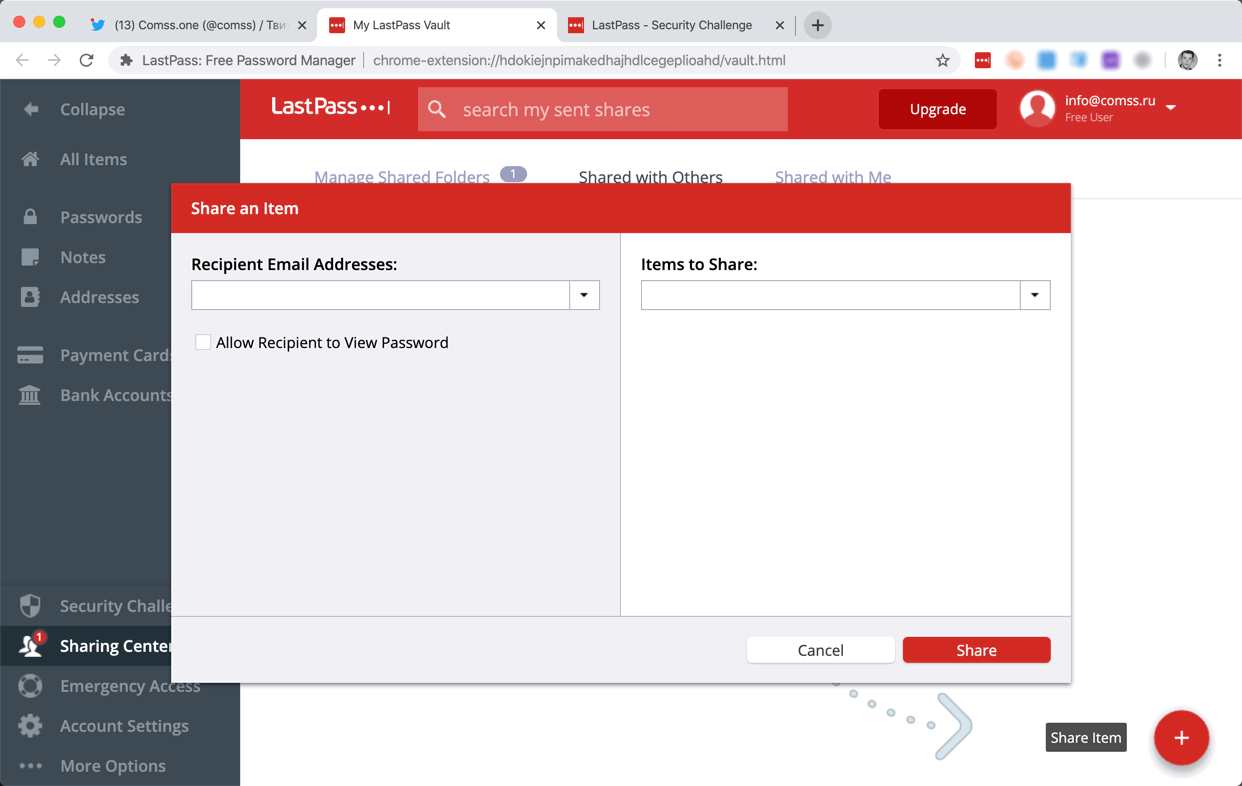
Task: Open the Notes icon in sidebar
Action: (x=31, y=257)
